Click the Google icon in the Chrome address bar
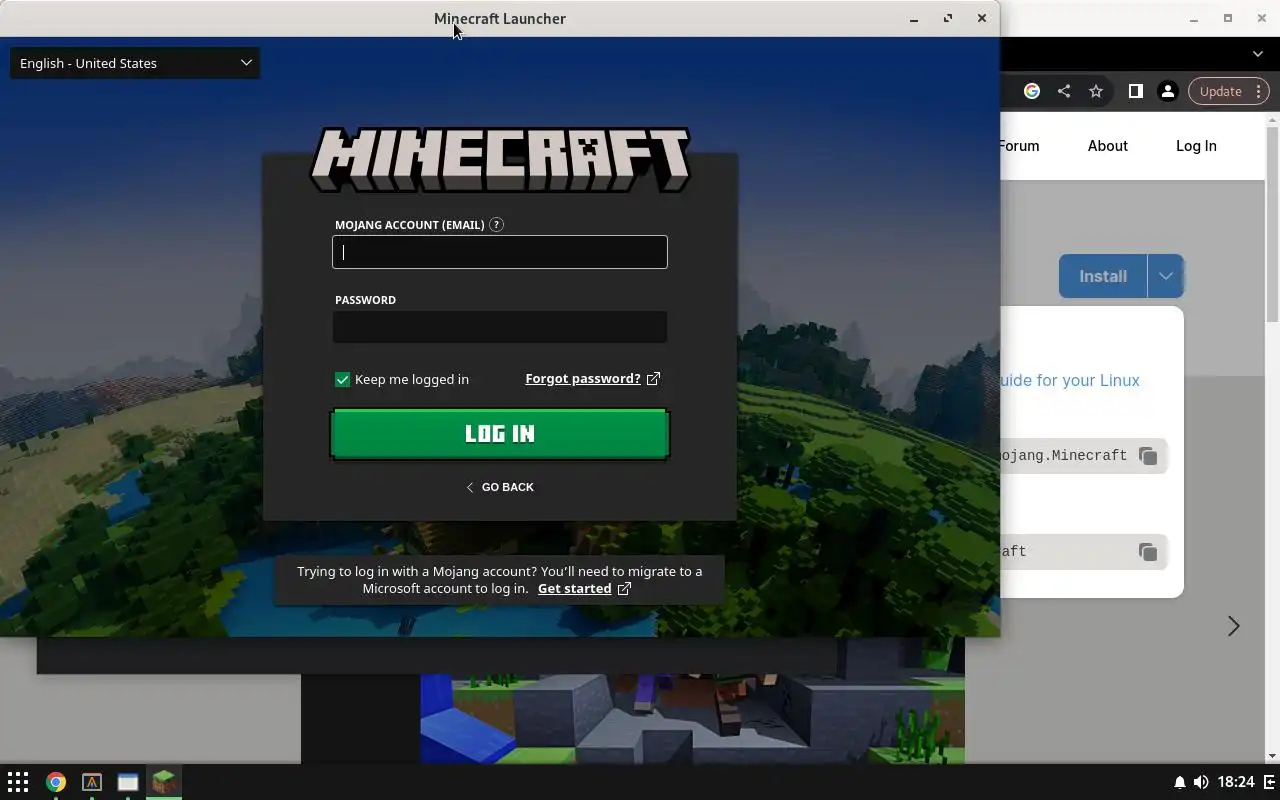The width and height of the screenshot is (1280, 800). 1032,91
